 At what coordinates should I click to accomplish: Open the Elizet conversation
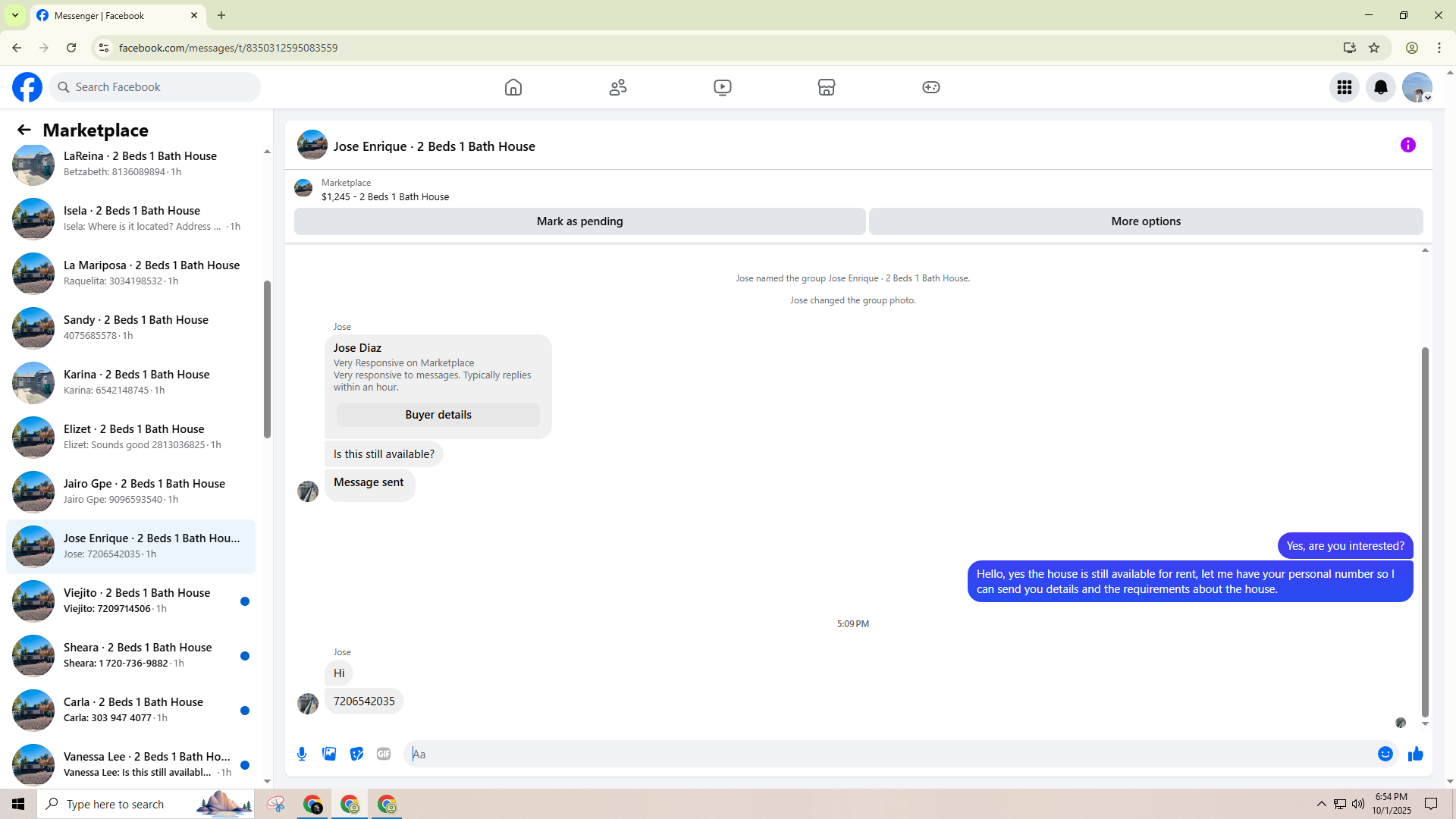(x=130, y=437)
